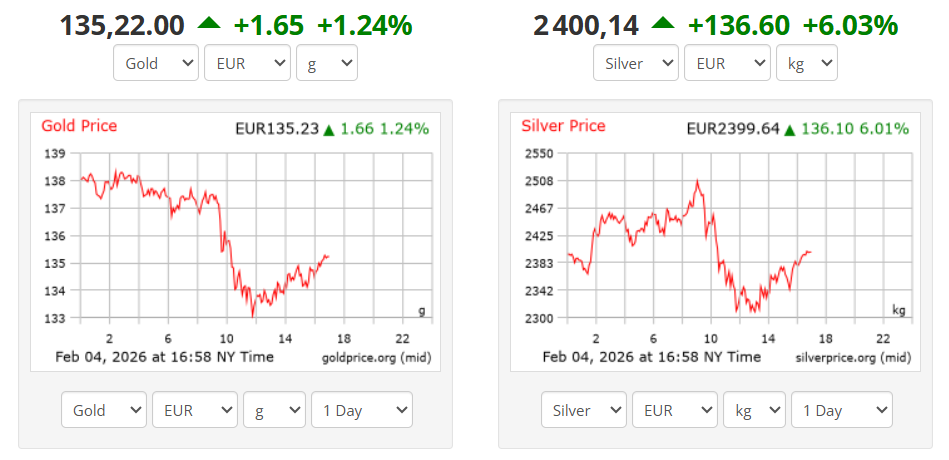Open the 1 Day range dropdown below silver chart
The image size is (949, 460).
pyautogui.click(x=841, y=410)
